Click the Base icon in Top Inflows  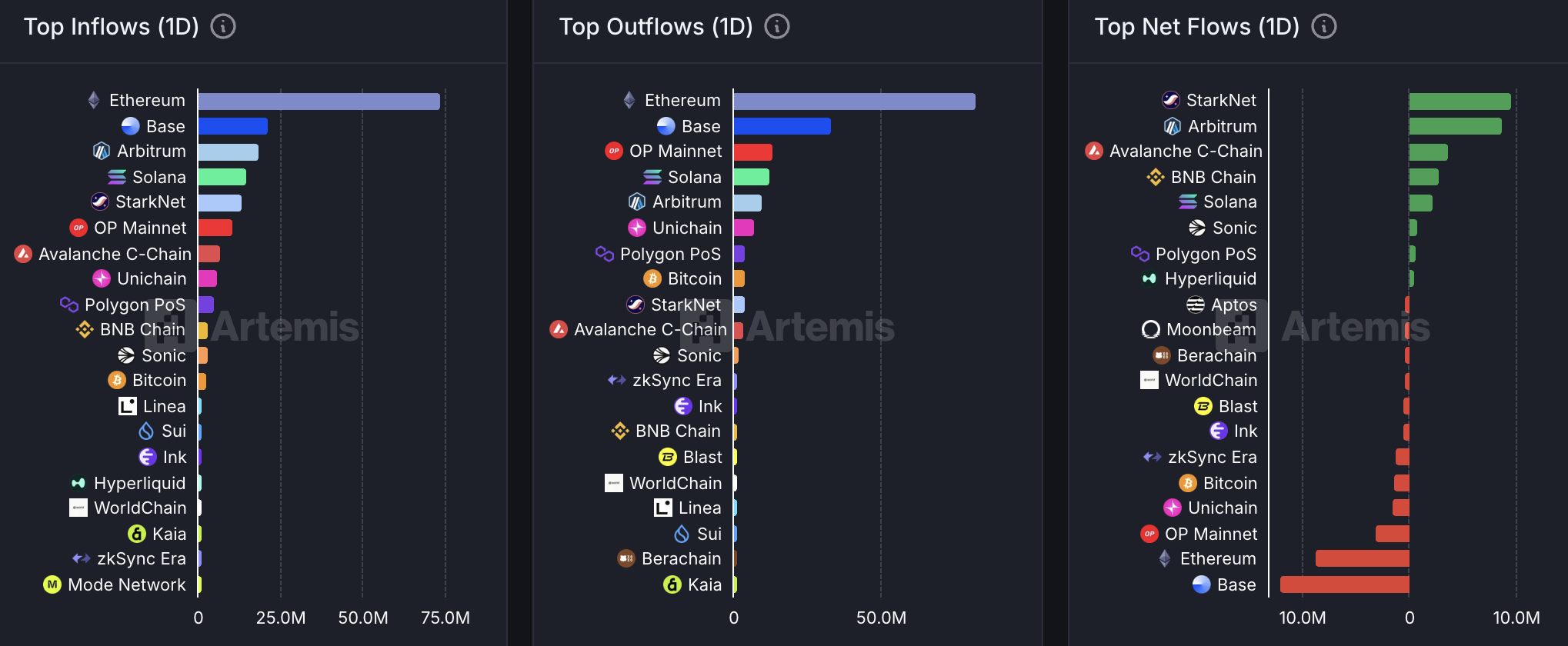click(x=131, y=126)
